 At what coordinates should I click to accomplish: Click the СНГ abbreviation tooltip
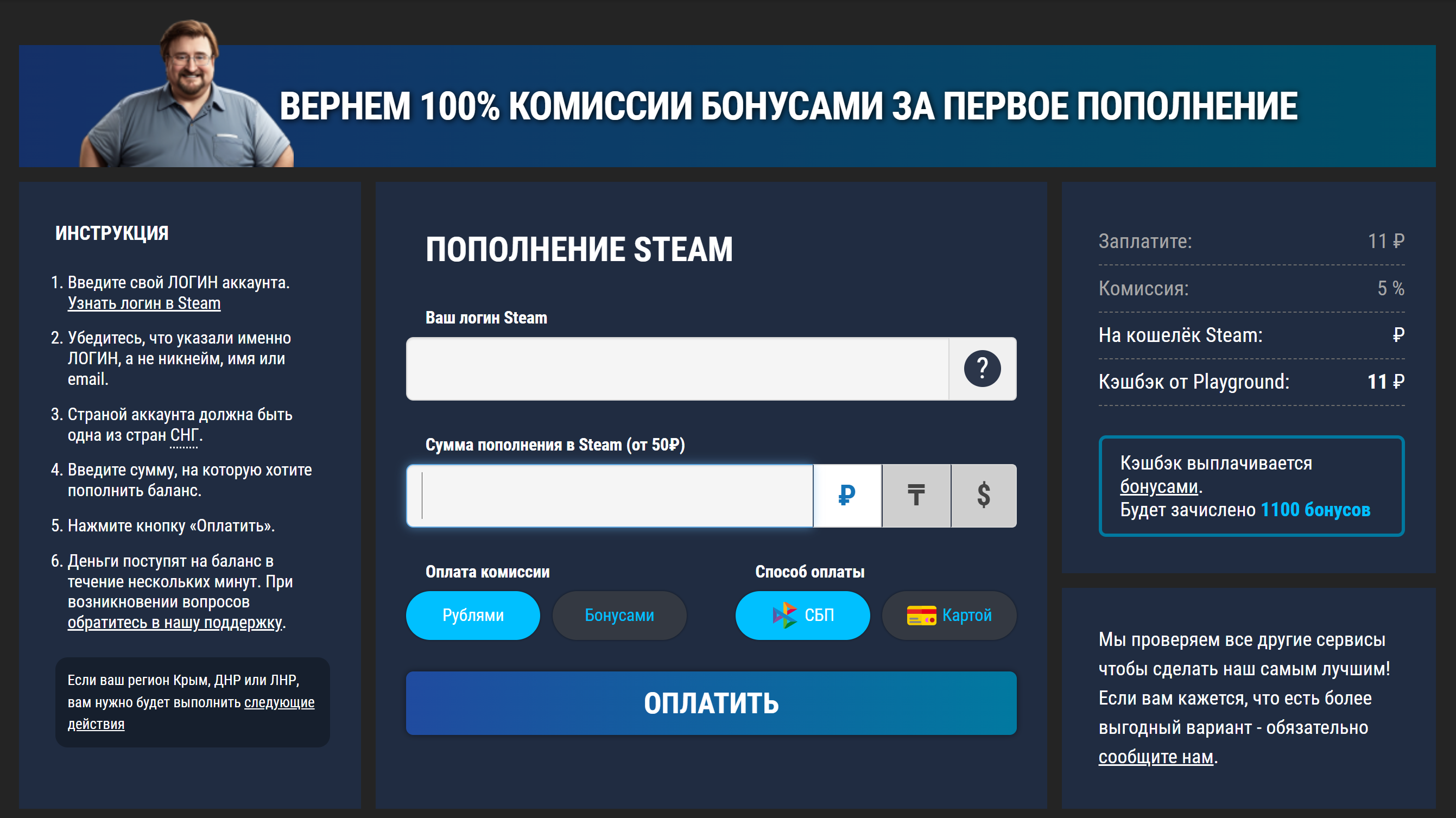pyautogui.click(x=184, y=435)
